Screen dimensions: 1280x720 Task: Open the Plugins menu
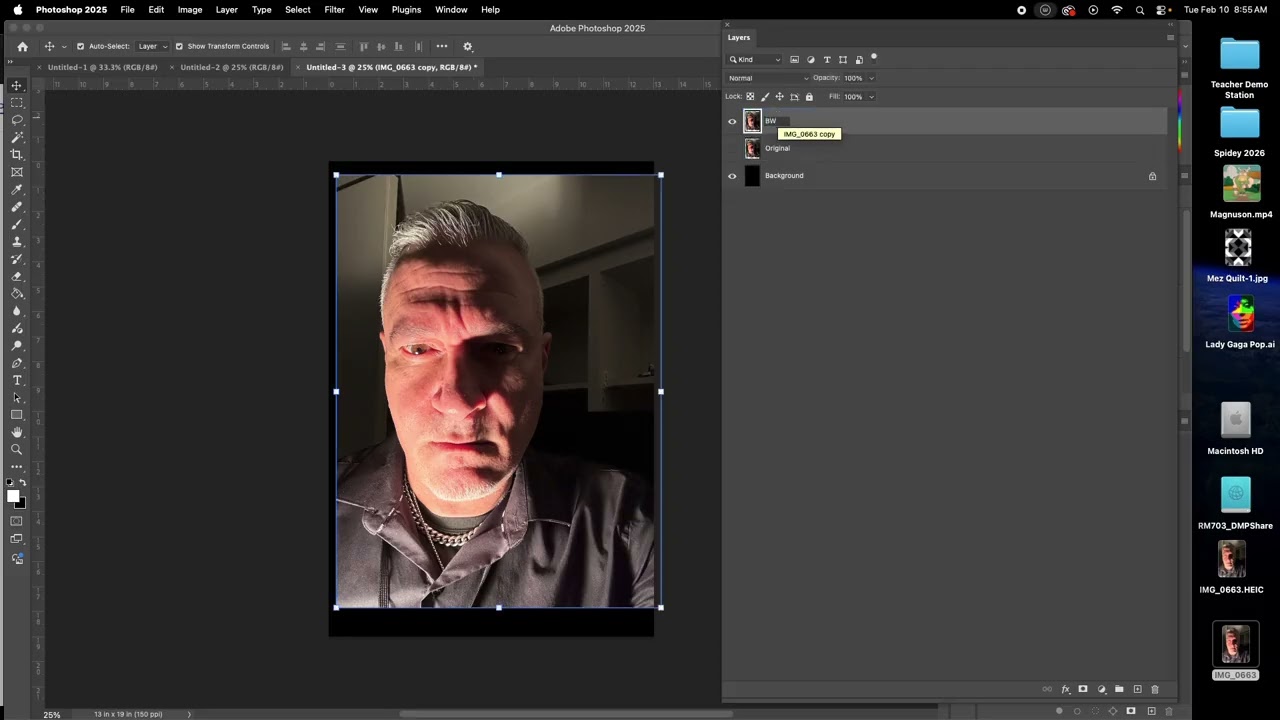tap(406, 10)
